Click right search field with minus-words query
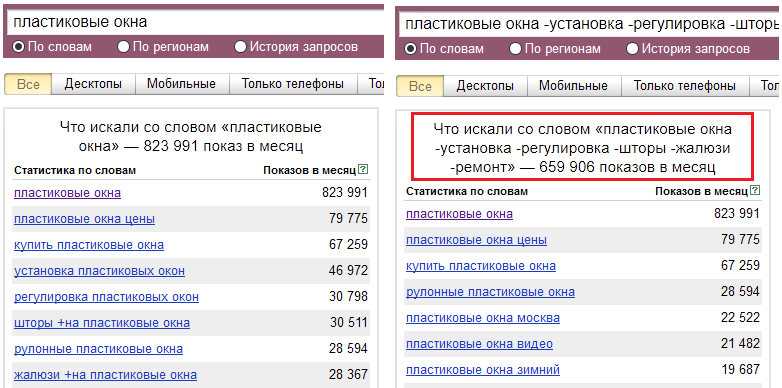This screenshot has width=782, height=388. tap(588, 24)
